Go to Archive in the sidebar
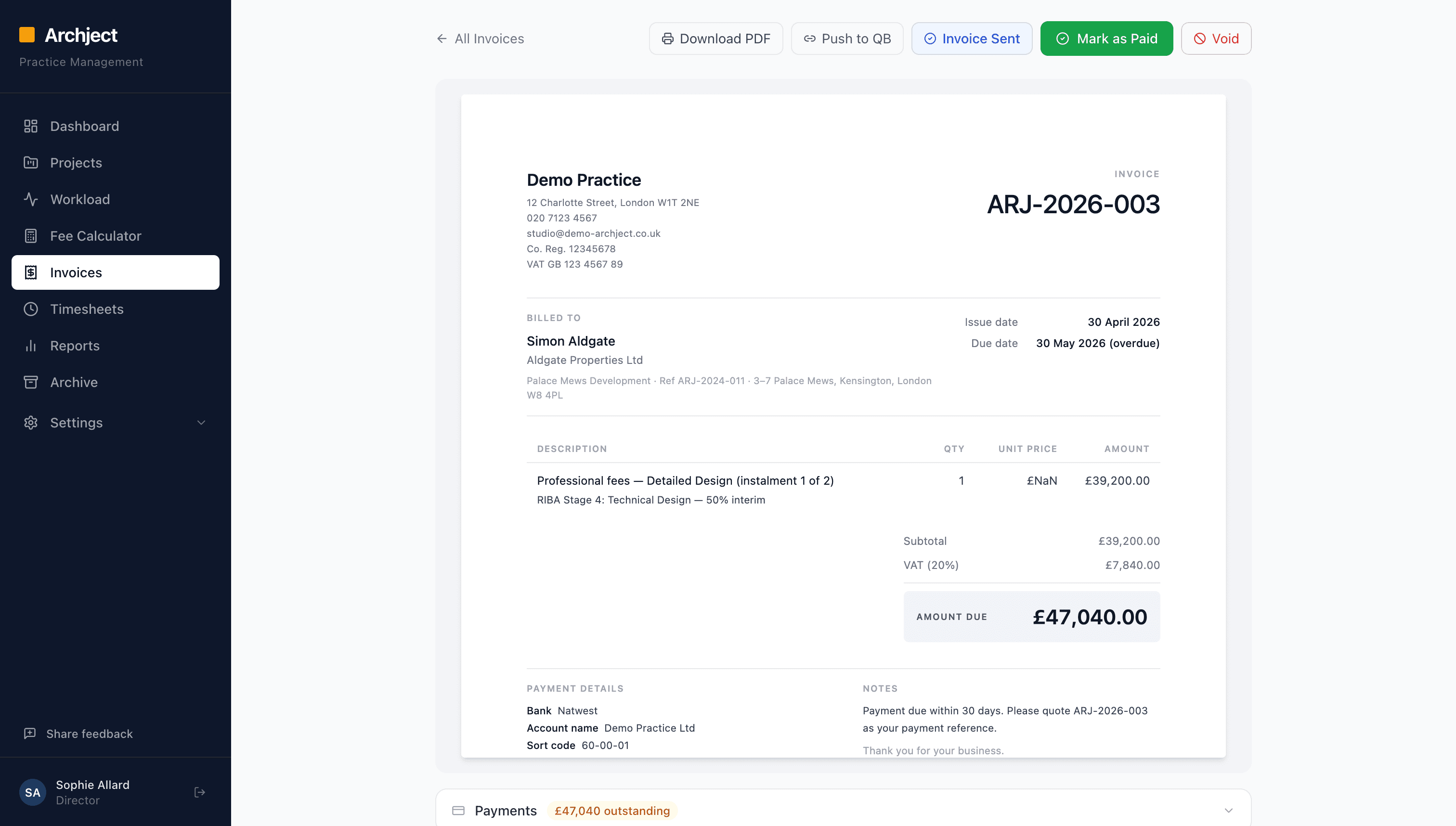 click(x=115, y=382)
